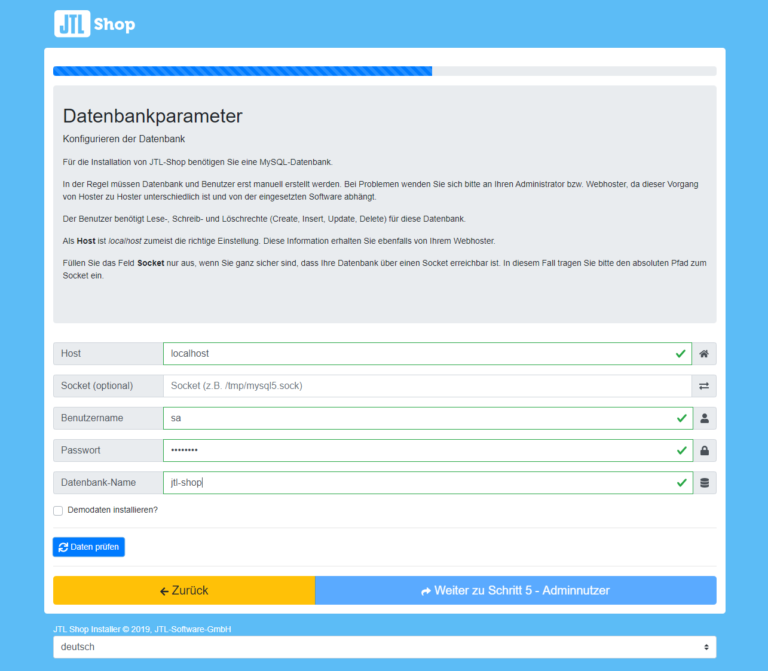
Task: Click the home icon beside Host field
Action: point(704,354)
